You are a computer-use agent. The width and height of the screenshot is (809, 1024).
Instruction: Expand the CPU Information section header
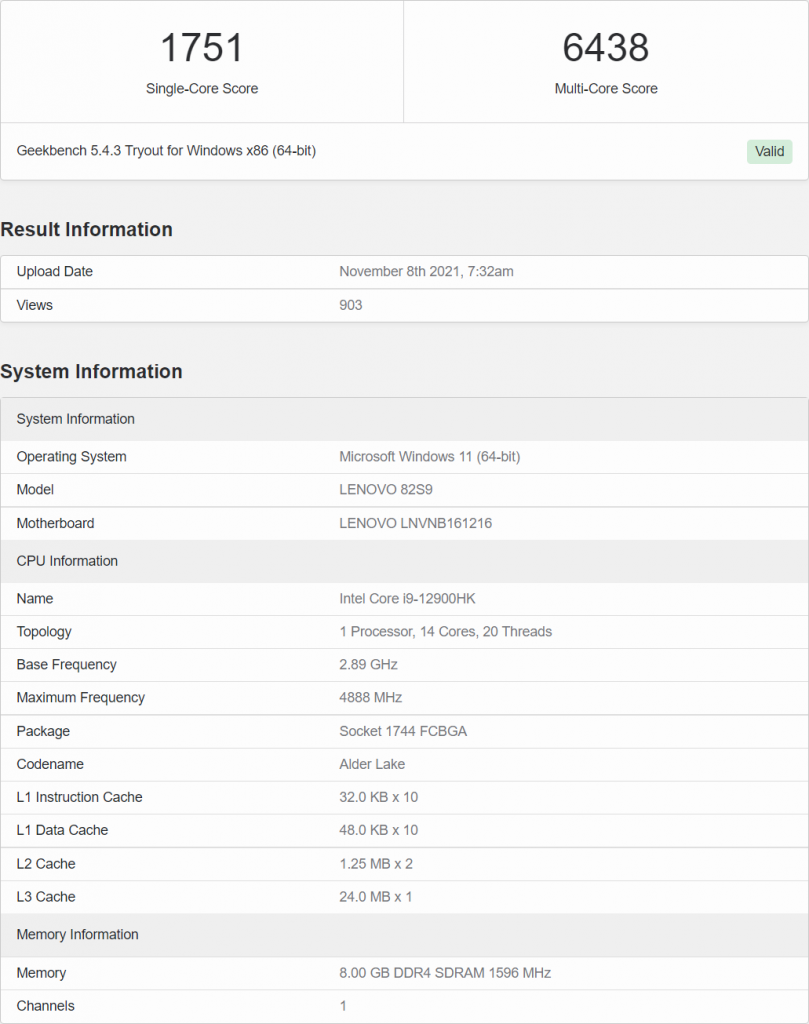coord(66,561)
